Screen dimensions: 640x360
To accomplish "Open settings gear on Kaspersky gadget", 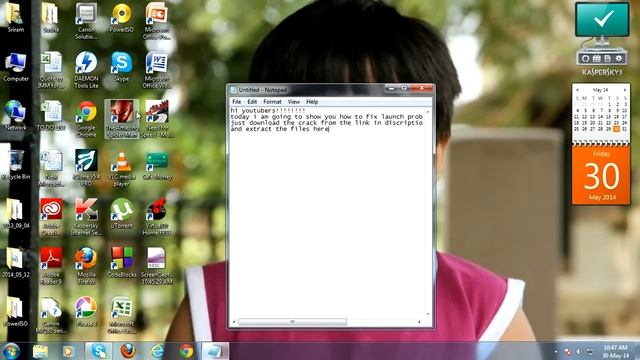I will coord(619,58).
